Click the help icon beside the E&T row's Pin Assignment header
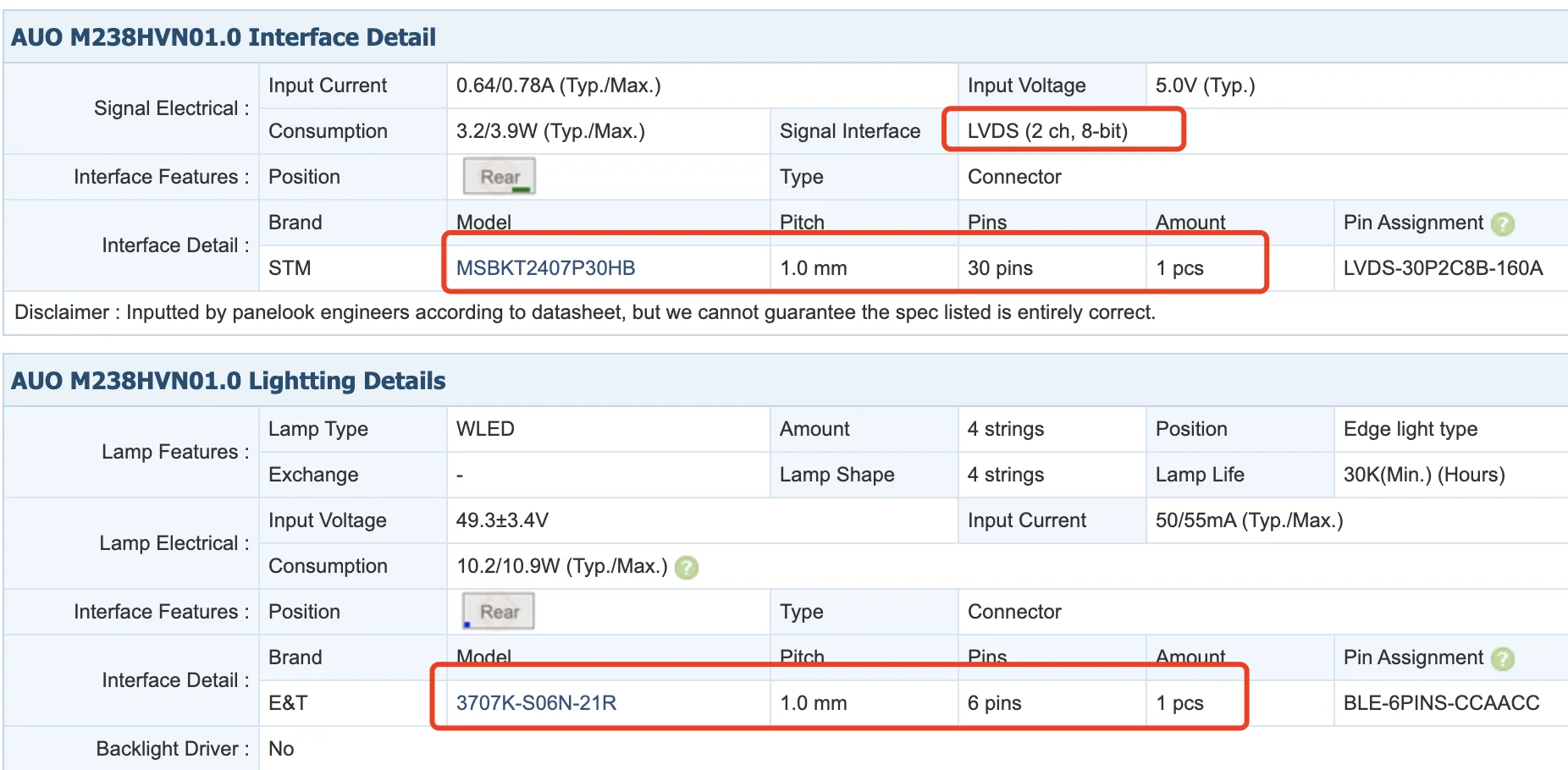The height and width of the screenshot is (770, 1568). tap(1503, 658)
